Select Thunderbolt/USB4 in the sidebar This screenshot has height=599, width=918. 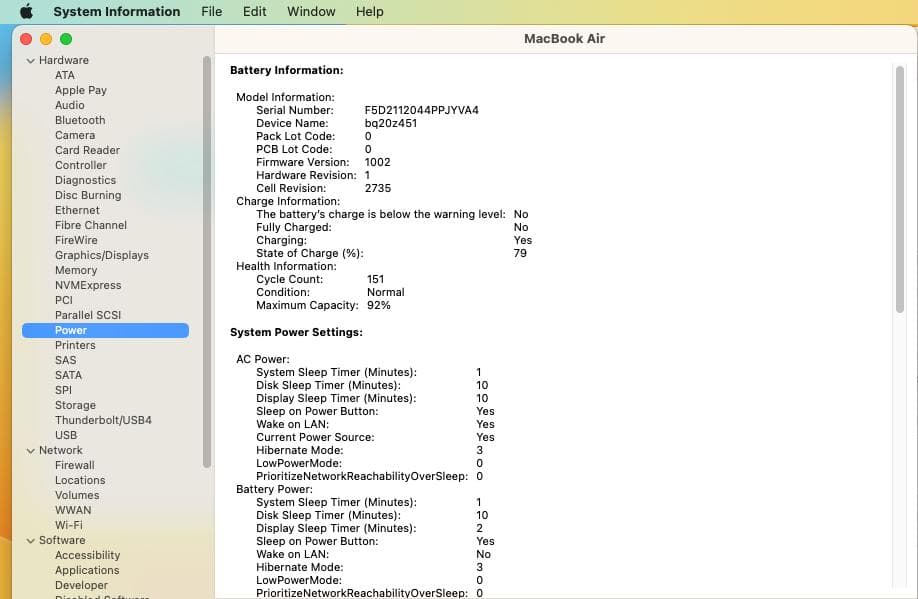pos(104,420)
